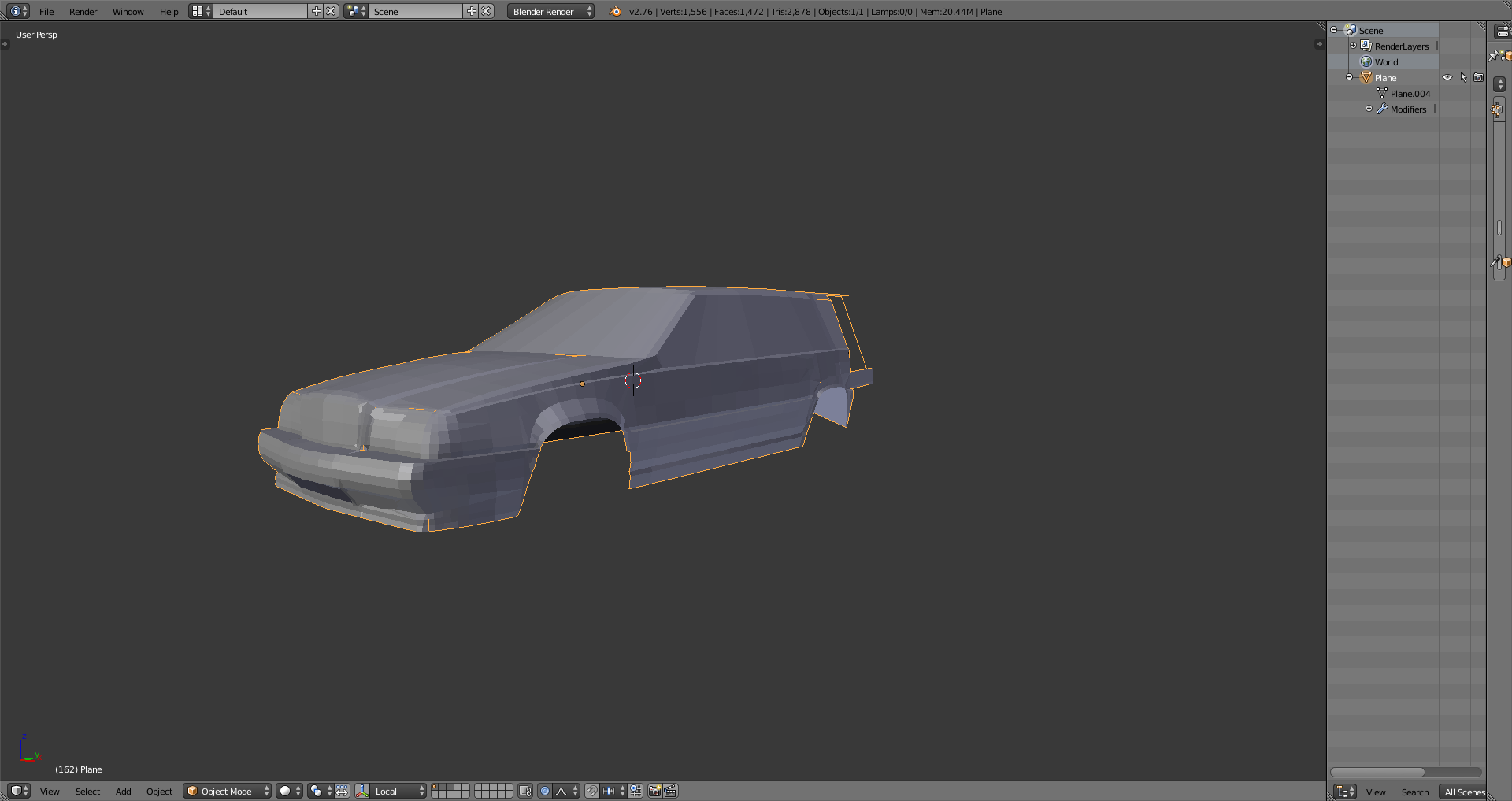Open the Add menu in 3D viewport header
This screenshot has height=801, width=1512.
pos(123,792)
